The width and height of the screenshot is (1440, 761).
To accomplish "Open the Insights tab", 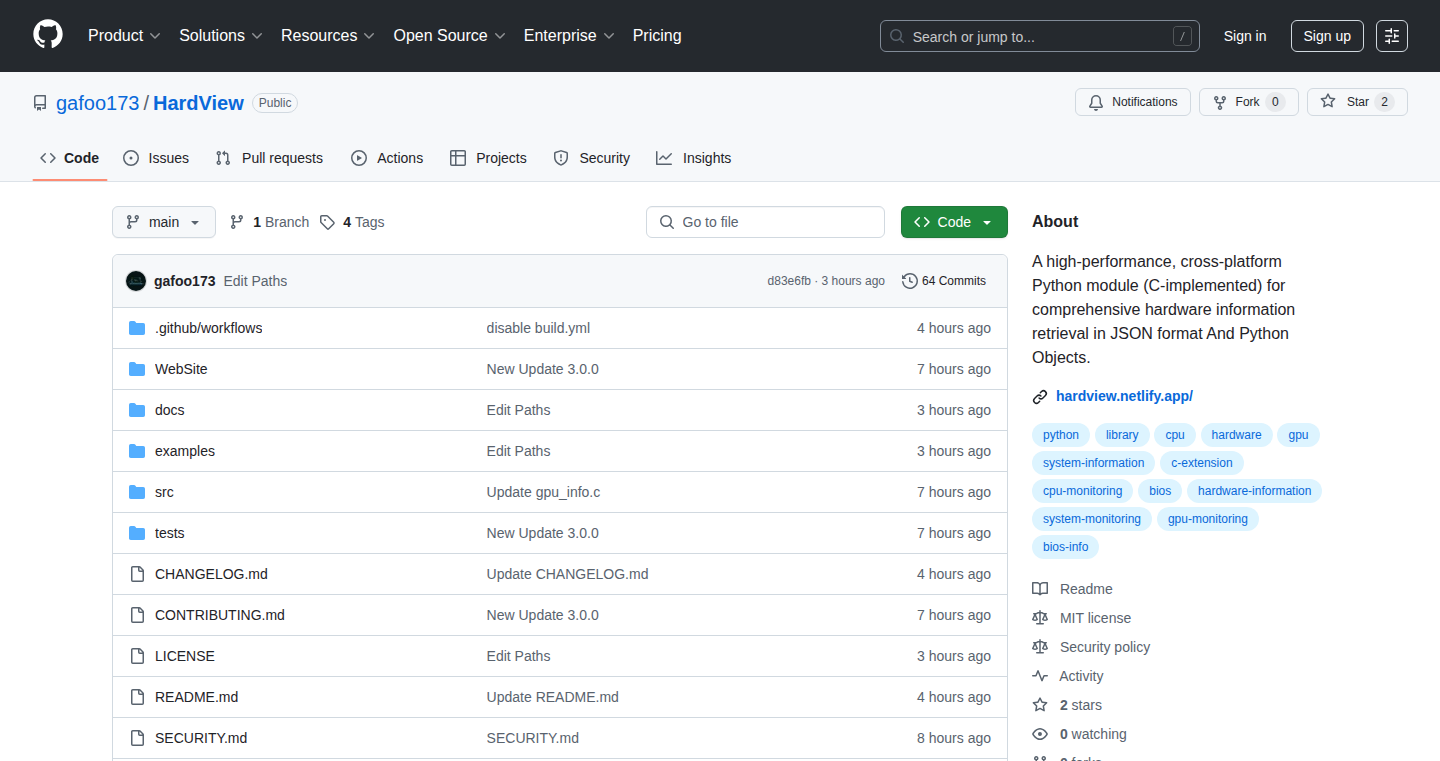I will 694,158.
